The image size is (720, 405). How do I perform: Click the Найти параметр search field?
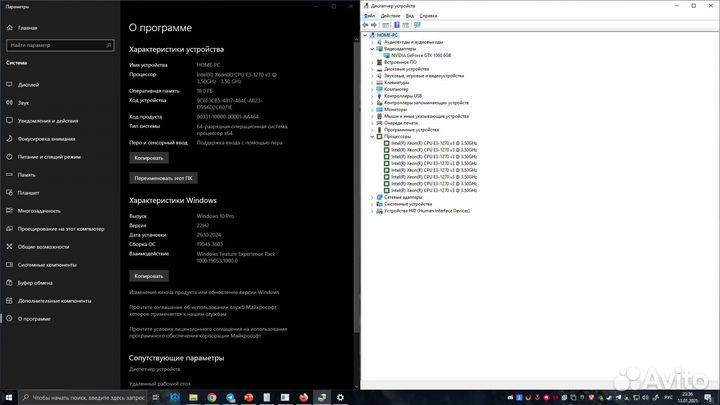point(60,45)
